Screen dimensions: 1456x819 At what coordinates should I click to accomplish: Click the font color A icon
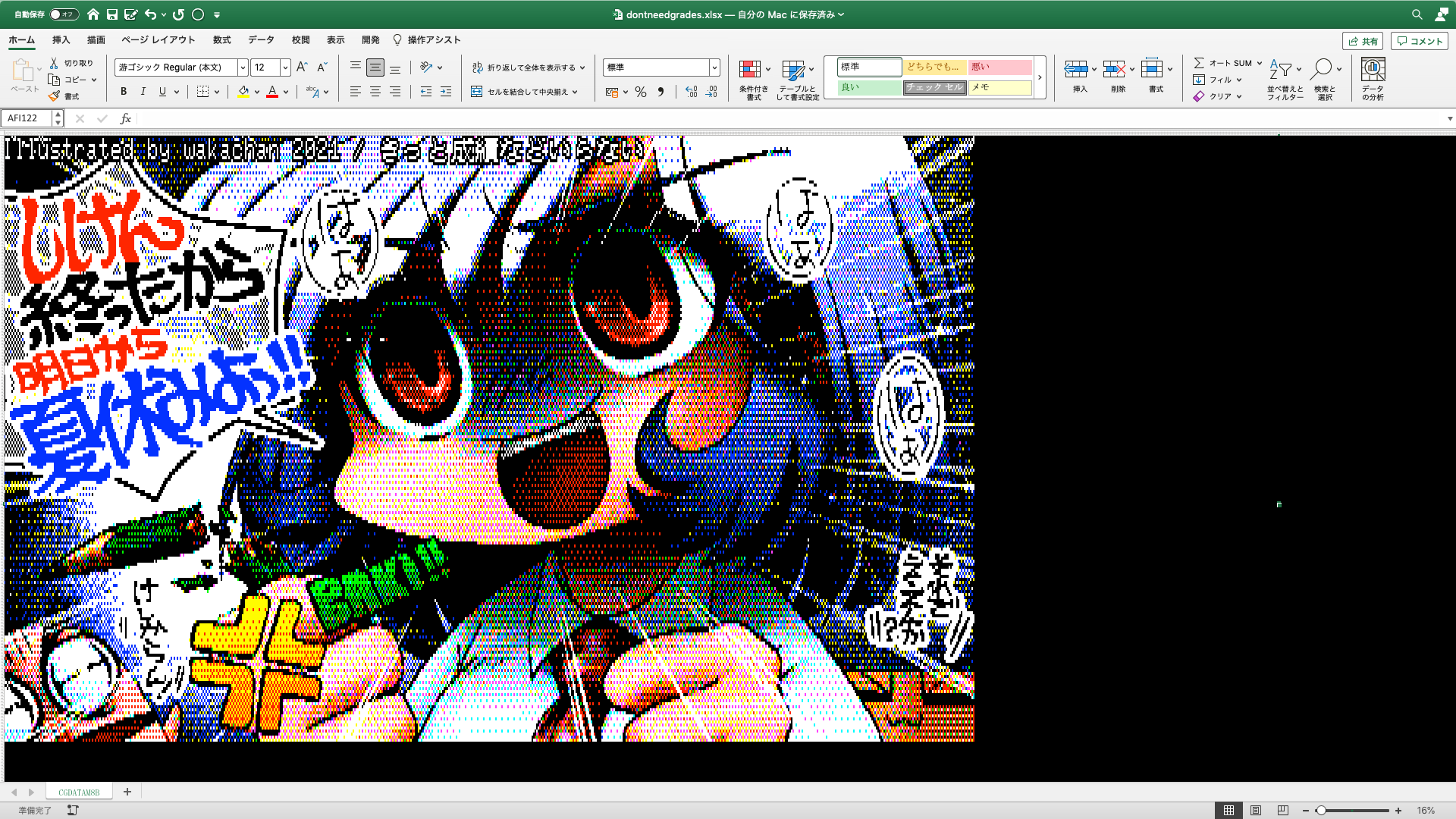coord(272,92)
